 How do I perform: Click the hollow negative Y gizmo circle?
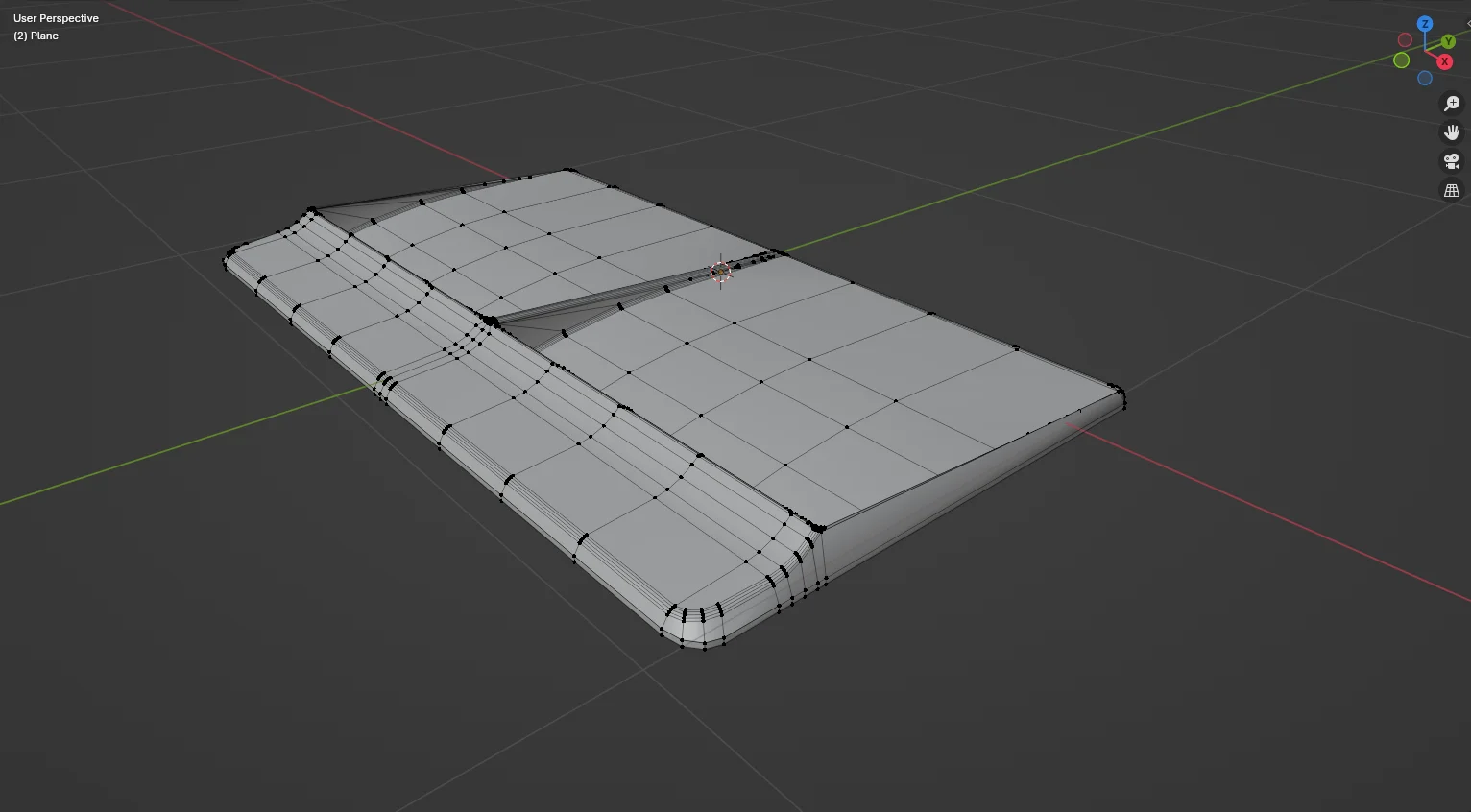(x=1401, y=59)
